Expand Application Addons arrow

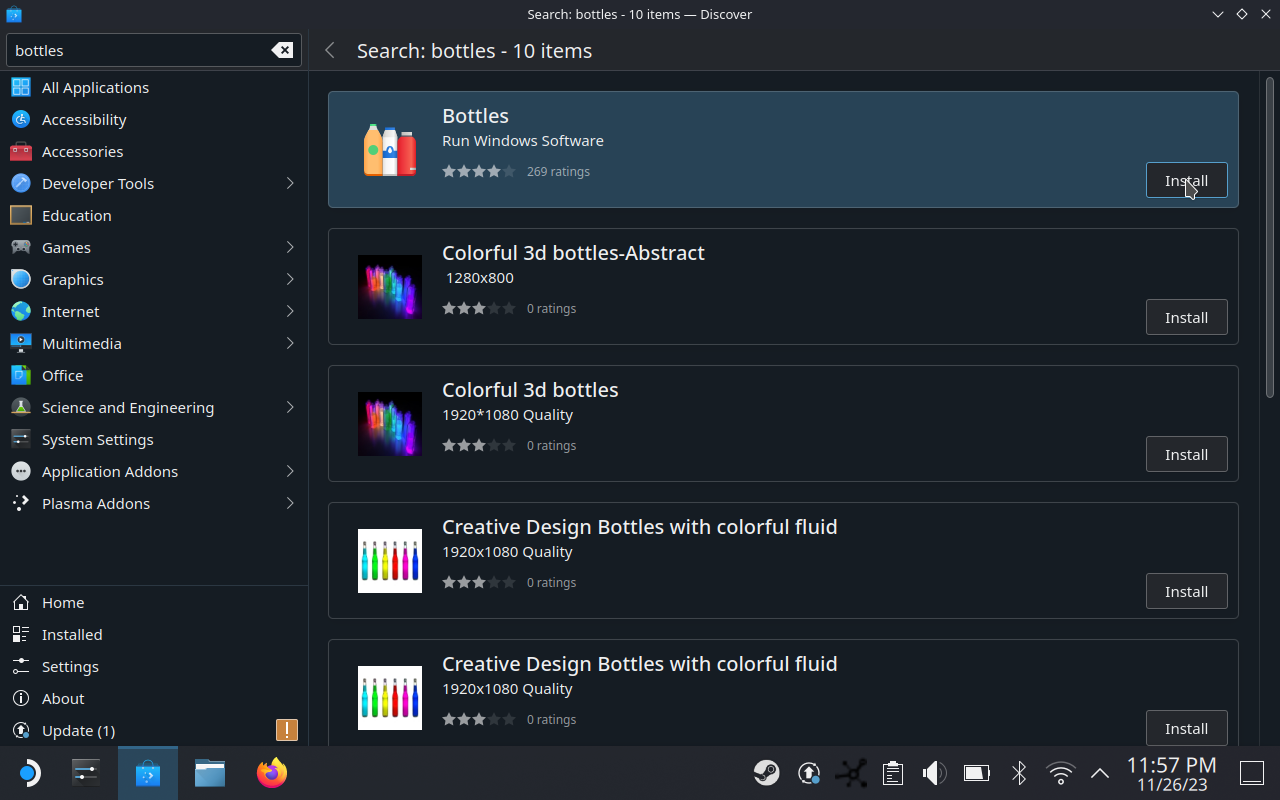click(290, 471)
